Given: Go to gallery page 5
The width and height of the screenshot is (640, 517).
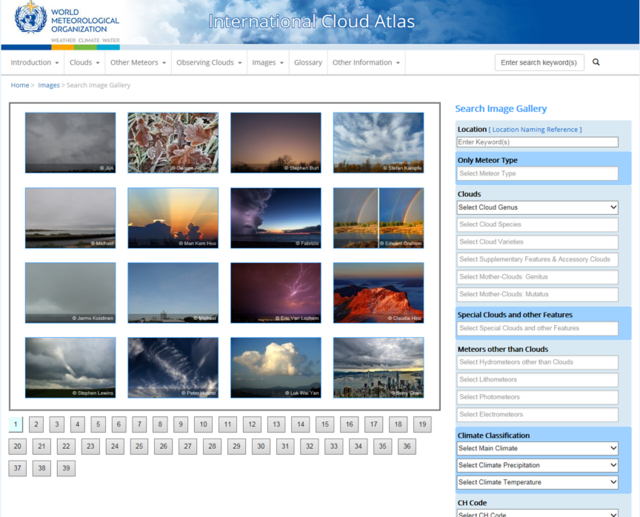Looking at the screenshot, I should point(98,424).
